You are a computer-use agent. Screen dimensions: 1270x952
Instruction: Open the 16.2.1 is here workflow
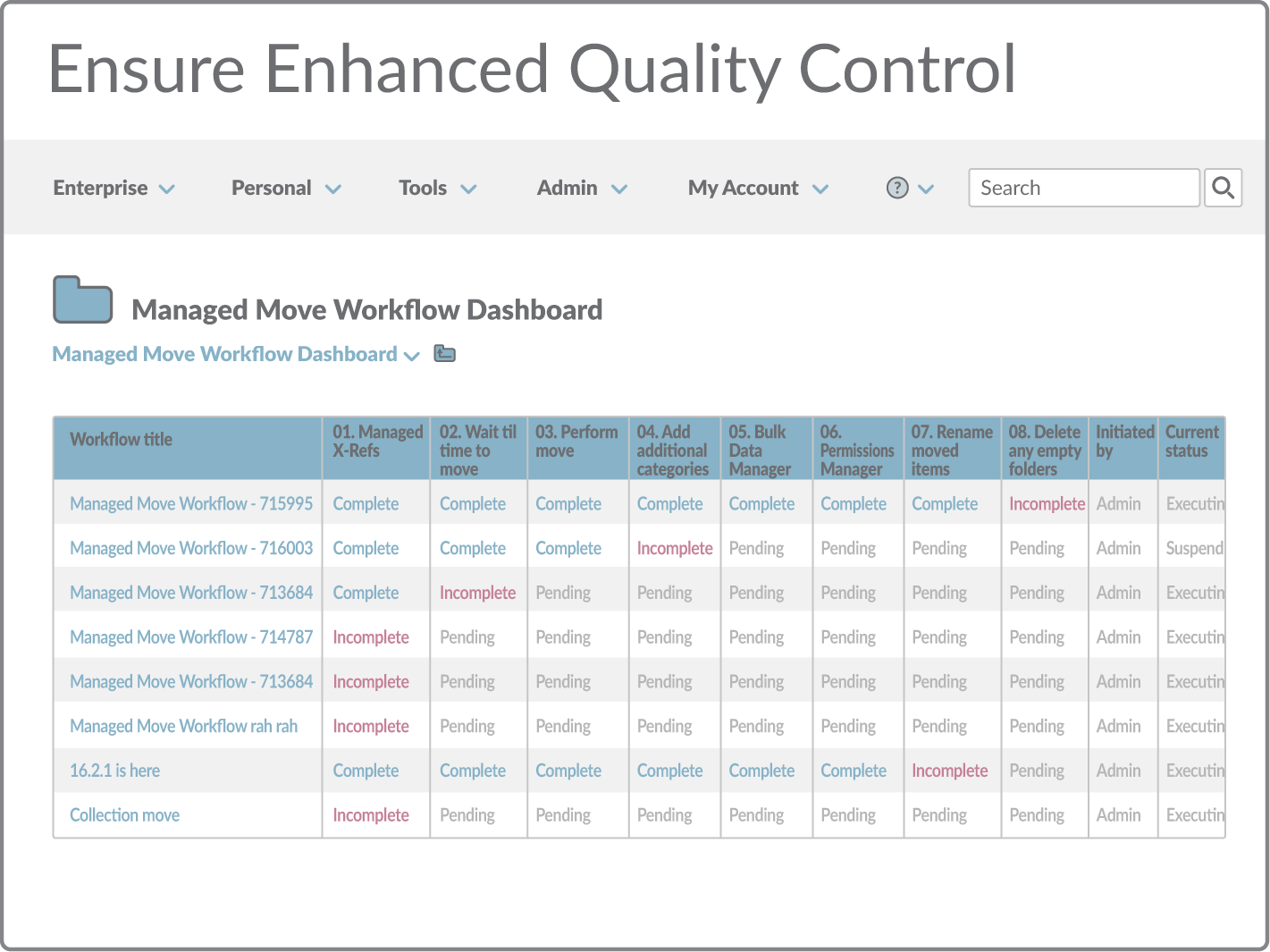point(114,771)
